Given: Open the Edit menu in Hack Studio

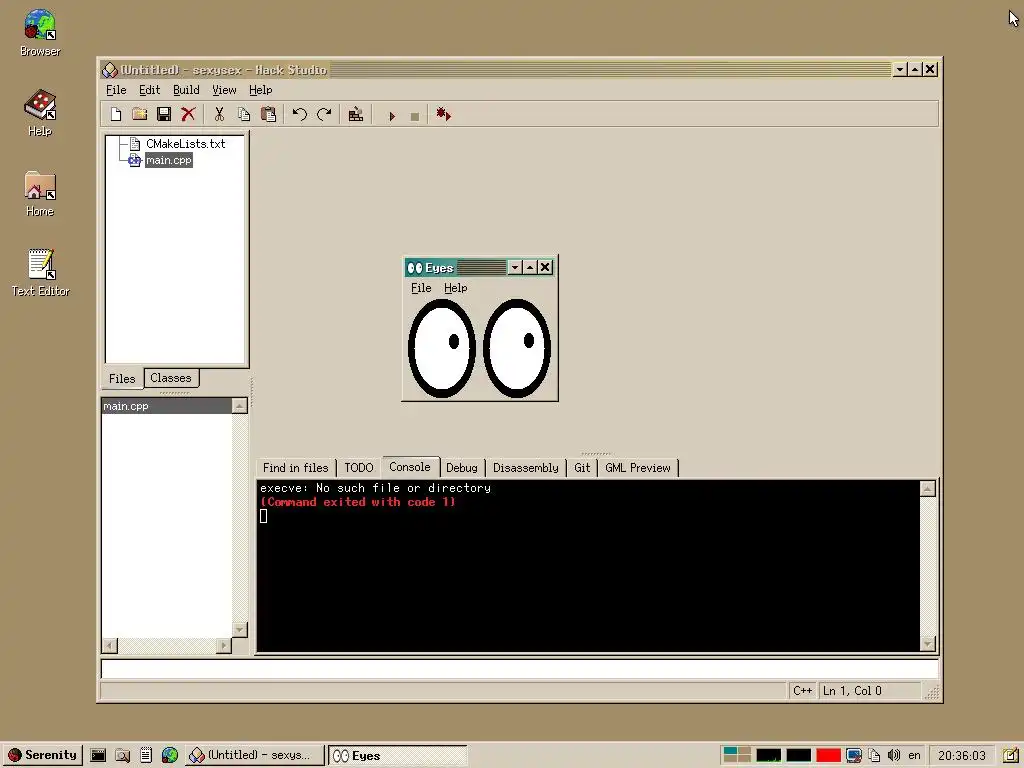Looking at the screenshot, I should point(150,90).
